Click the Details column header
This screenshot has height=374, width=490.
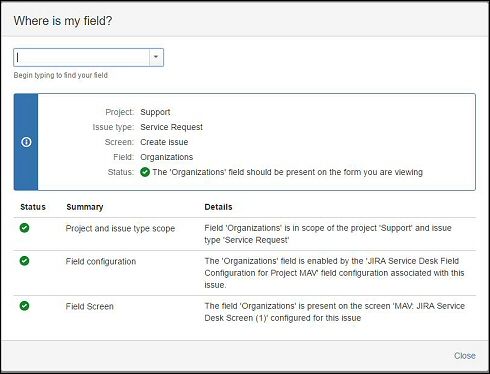(x=218, y=207)
